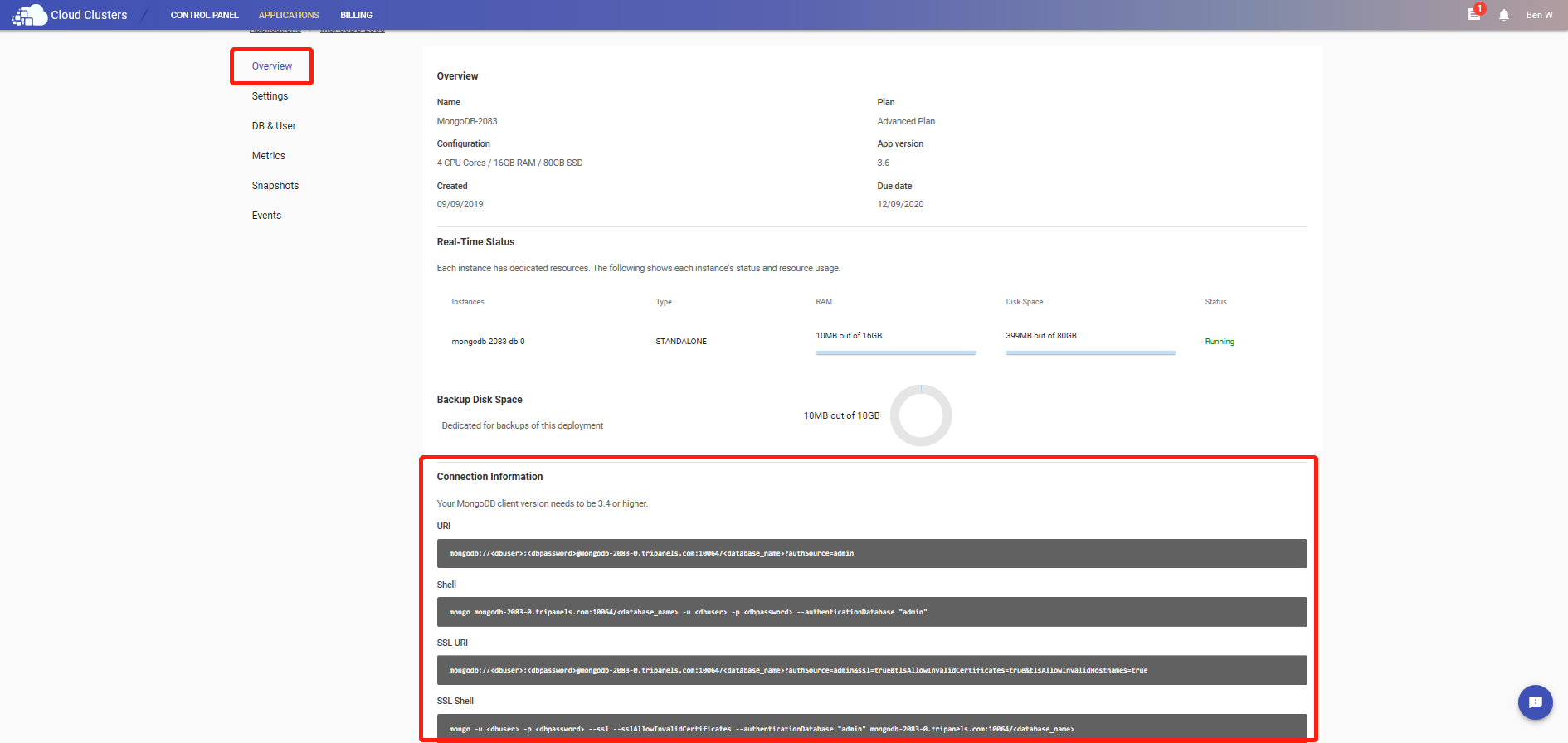Open the Billing menu
Viewport: 1568px width, 743px height.
pyautogui.click(x=356, y=15)
